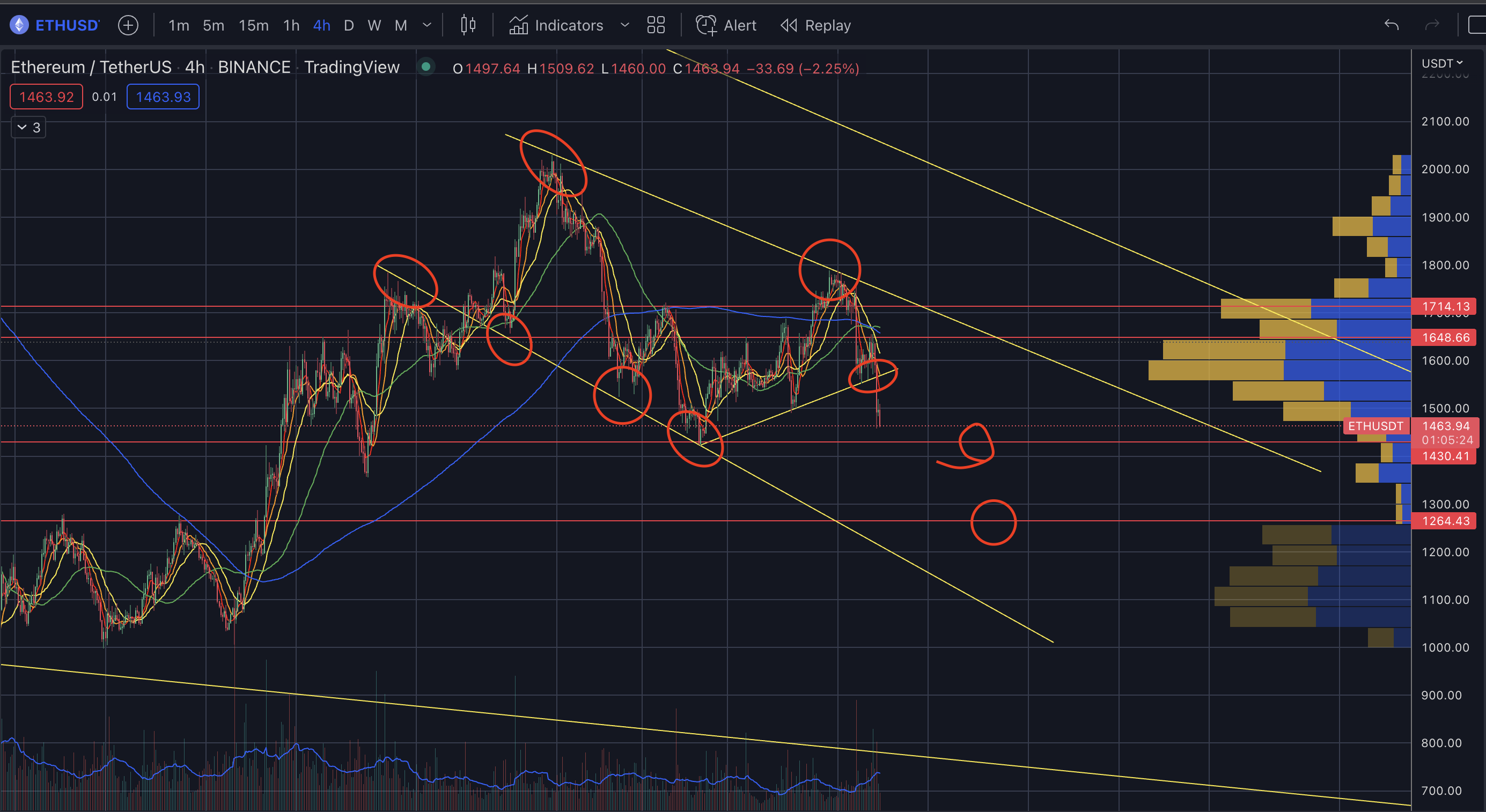Open the Indicators favorites dropdown arrow
1486x812 pixels.
coord(624,25)
